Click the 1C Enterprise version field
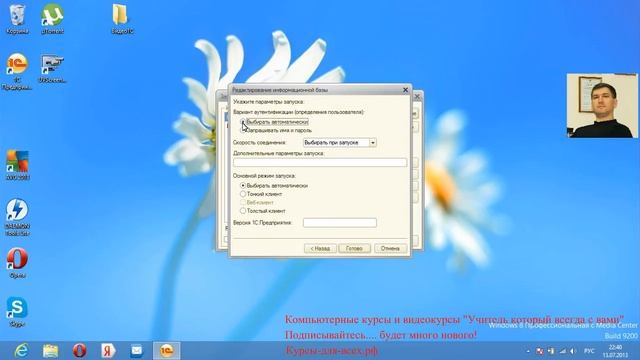 click(x=340, y=223)
